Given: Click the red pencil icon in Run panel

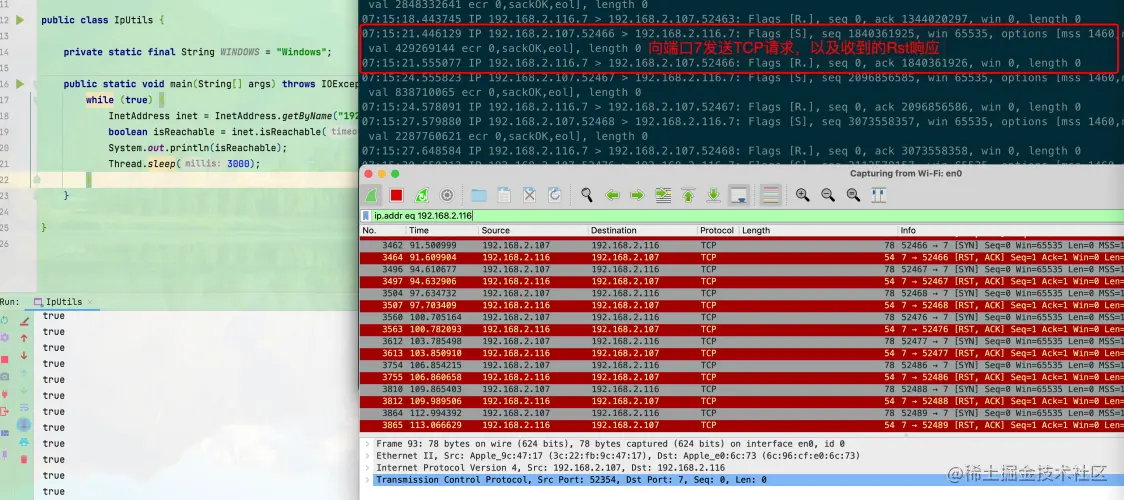Looking at the screenshot, I should (24, 321).
